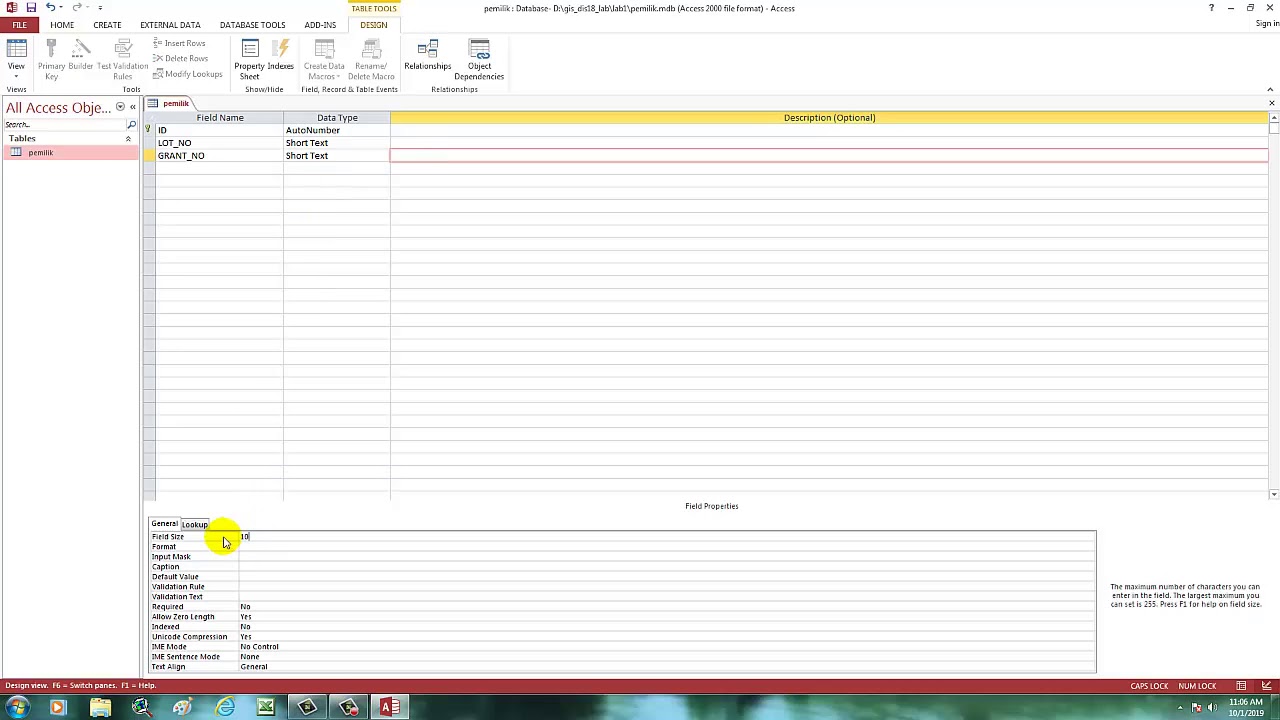Switch to the HOME ribbon tab
The height and width of the screenshot is (720, 1280).
coord(62,25)
